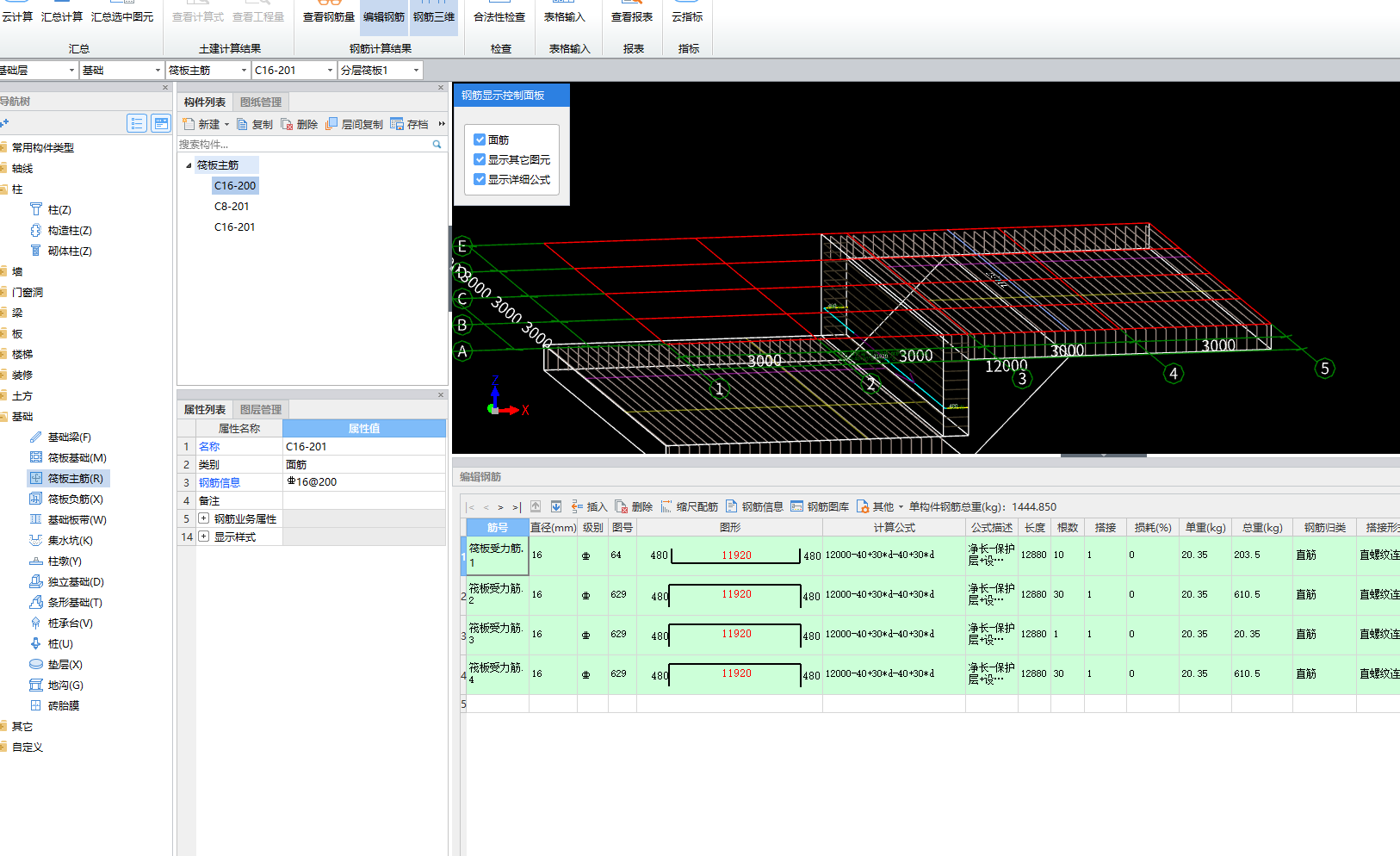Screen dimensions: 1400x856
Task: Go to last rebar record
Action: tap(517, 507)
